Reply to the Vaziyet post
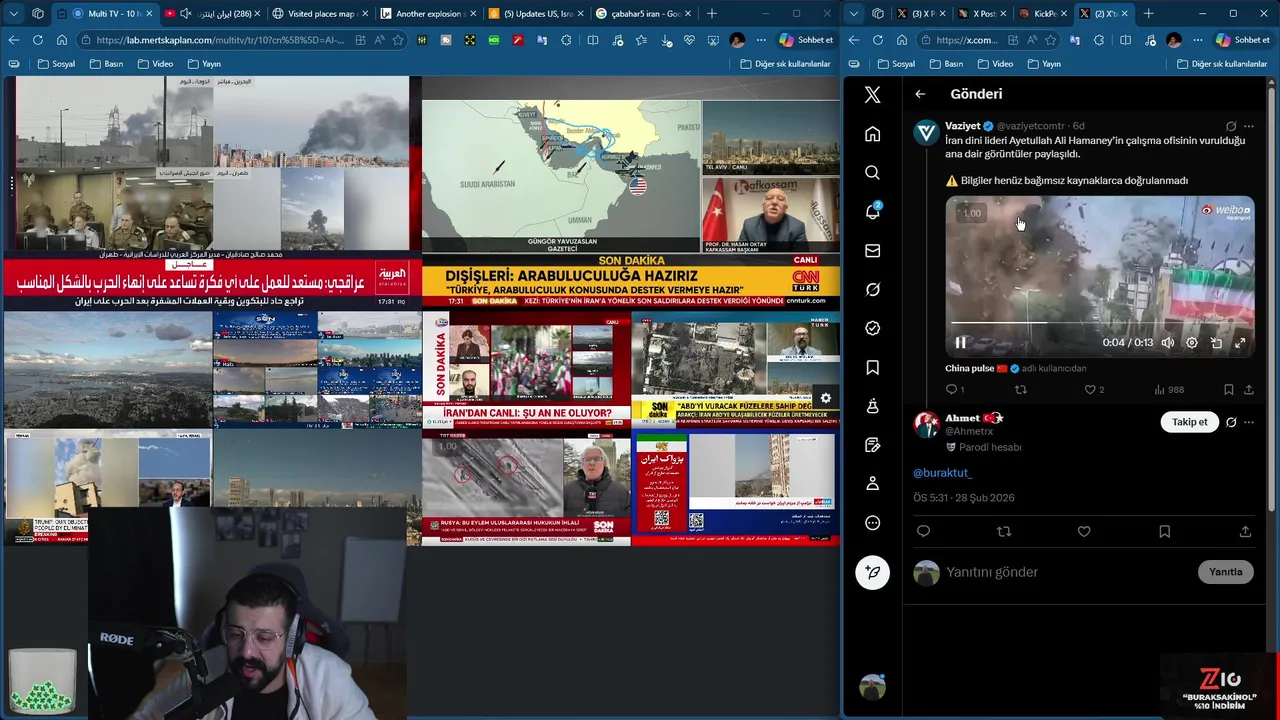Image resolution: width=1280 pixels, height=720 pixels. (x=951, y=389)
